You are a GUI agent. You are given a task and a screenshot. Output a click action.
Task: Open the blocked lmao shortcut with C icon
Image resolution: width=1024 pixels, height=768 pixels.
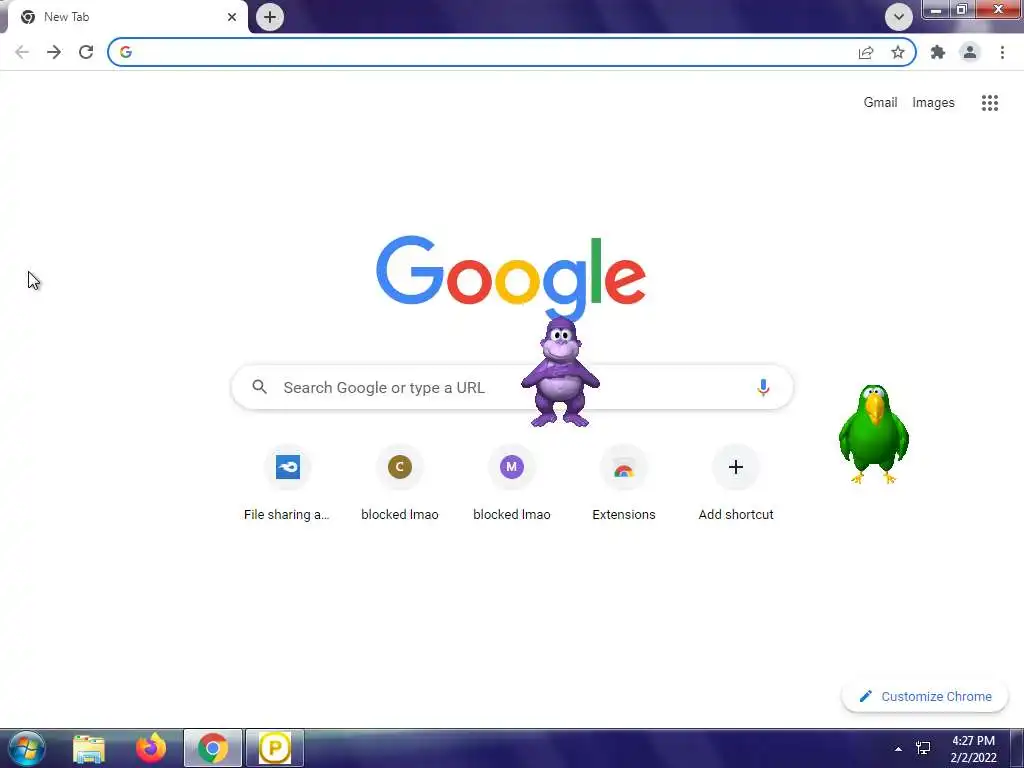point(400,483)
